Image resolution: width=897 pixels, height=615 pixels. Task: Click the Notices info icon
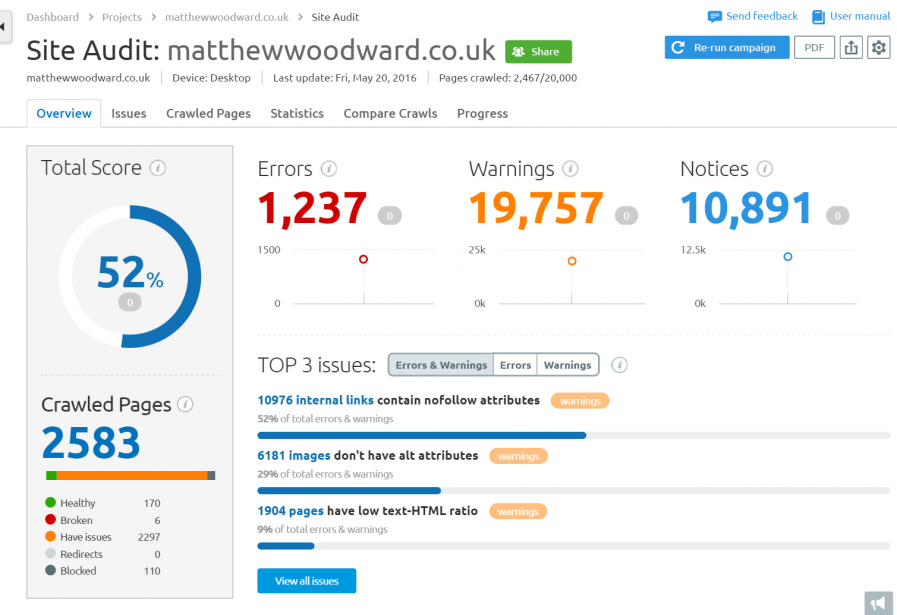[765, 169]
